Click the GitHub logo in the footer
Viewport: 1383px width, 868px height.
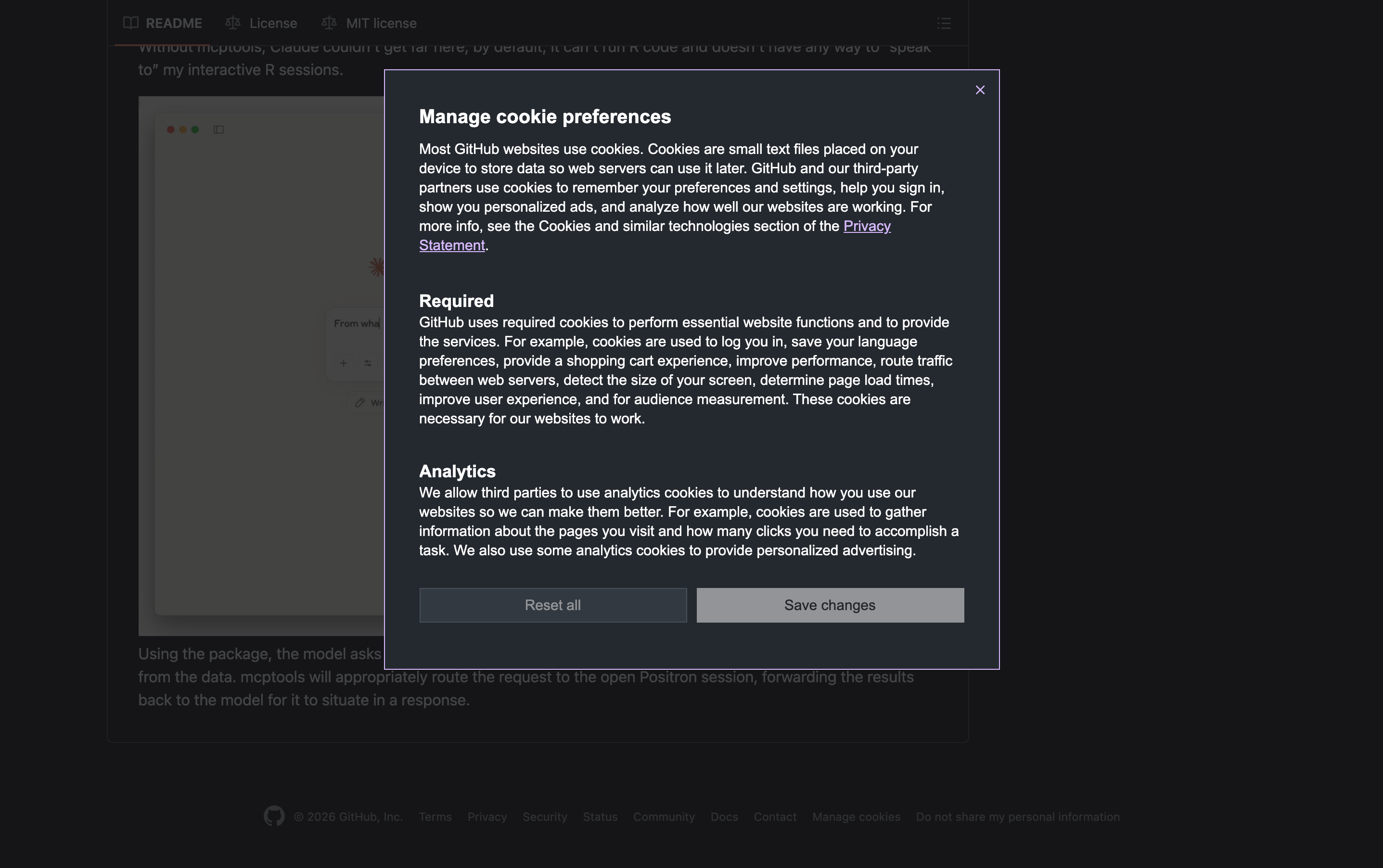click(x=274, y=816)
